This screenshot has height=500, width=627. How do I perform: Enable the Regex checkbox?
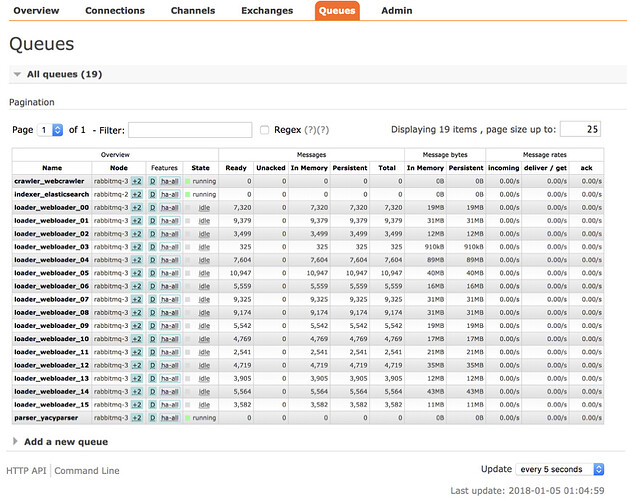click(x=264, y=130)
